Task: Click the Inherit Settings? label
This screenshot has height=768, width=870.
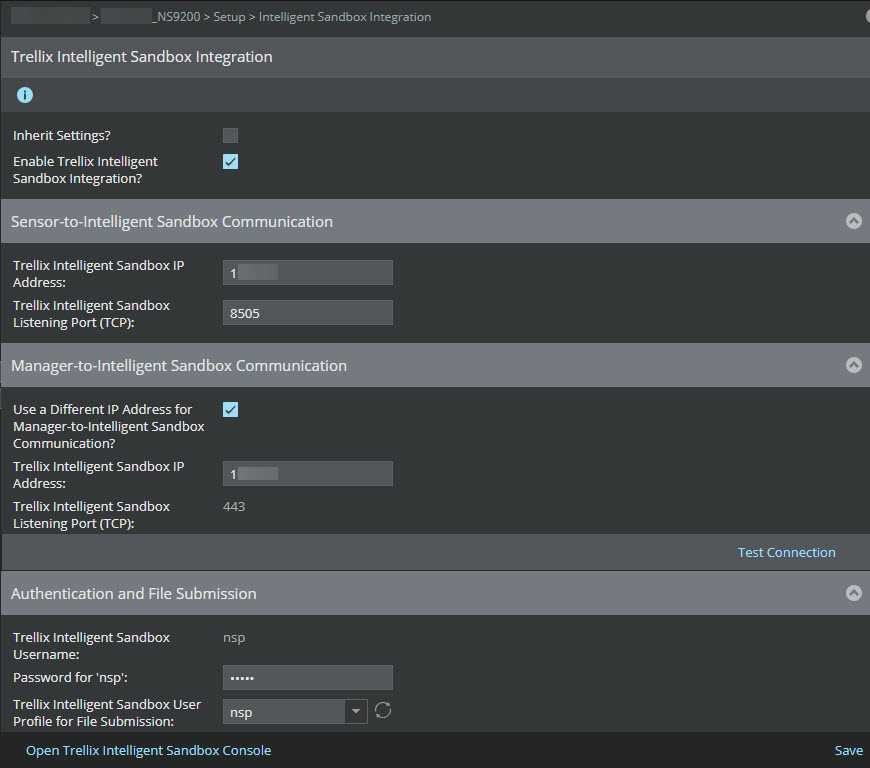Action: pos(62,135)
